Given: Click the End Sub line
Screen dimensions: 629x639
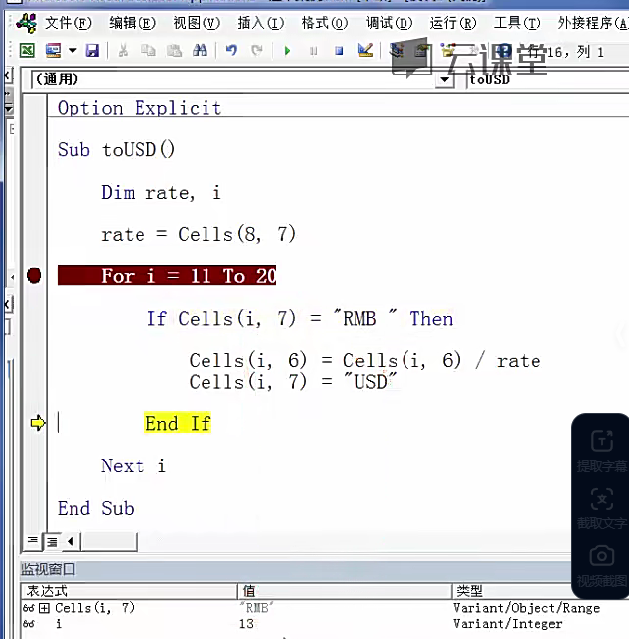Looking at the screenshot, I should [x=96, y=508].
